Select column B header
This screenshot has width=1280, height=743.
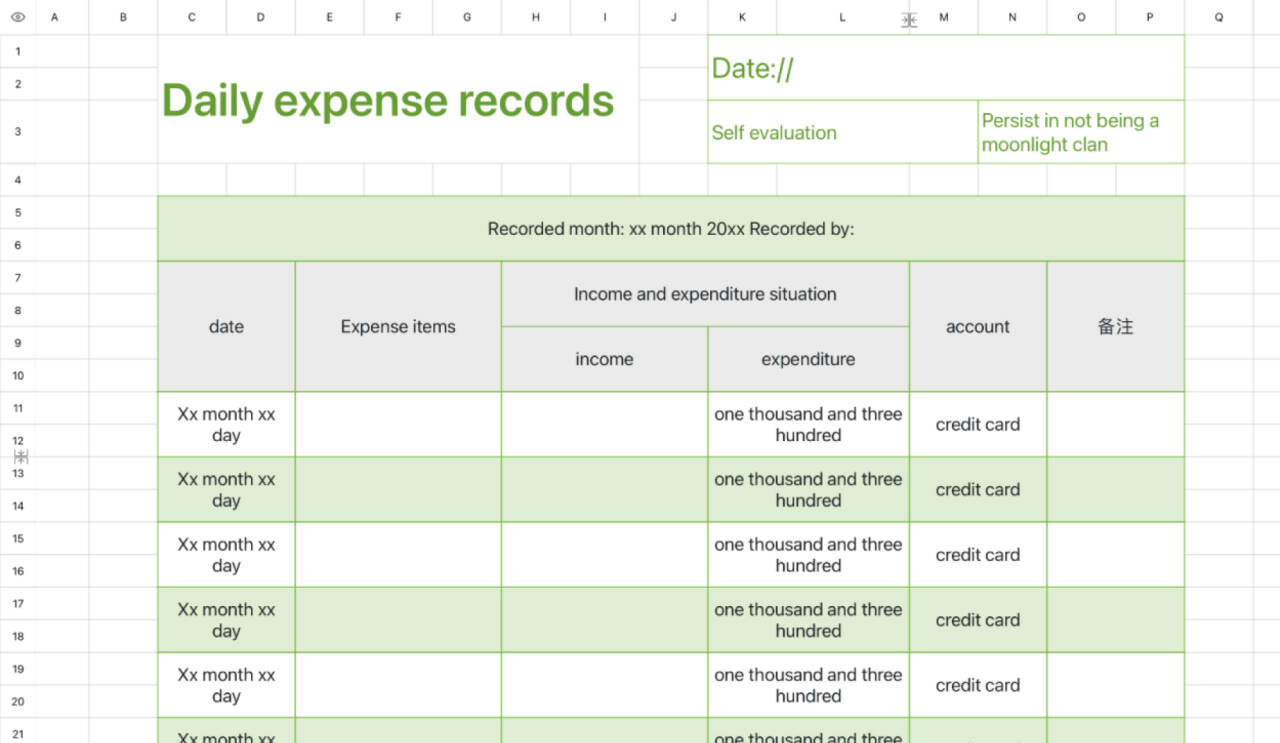(x=123, y=17)
